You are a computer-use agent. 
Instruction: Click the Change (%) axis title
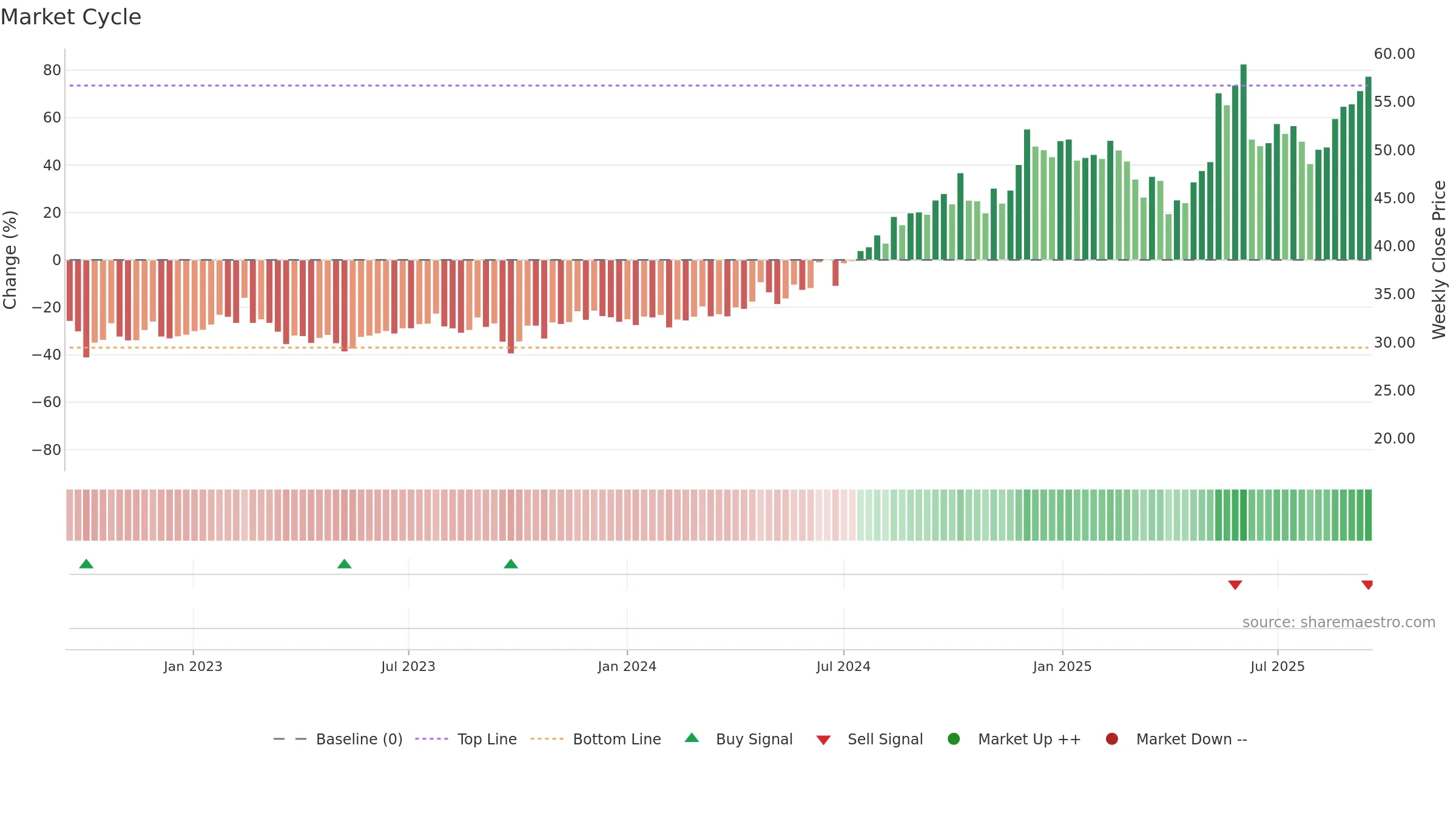(x=10, y=260)
